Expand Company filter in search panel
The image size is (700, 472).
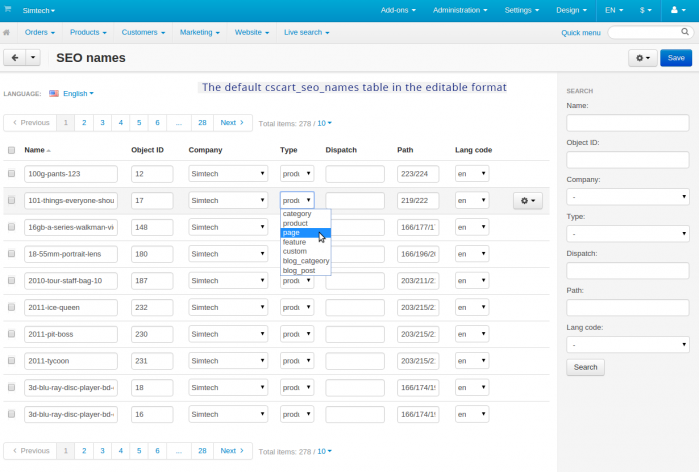point(628,197)
